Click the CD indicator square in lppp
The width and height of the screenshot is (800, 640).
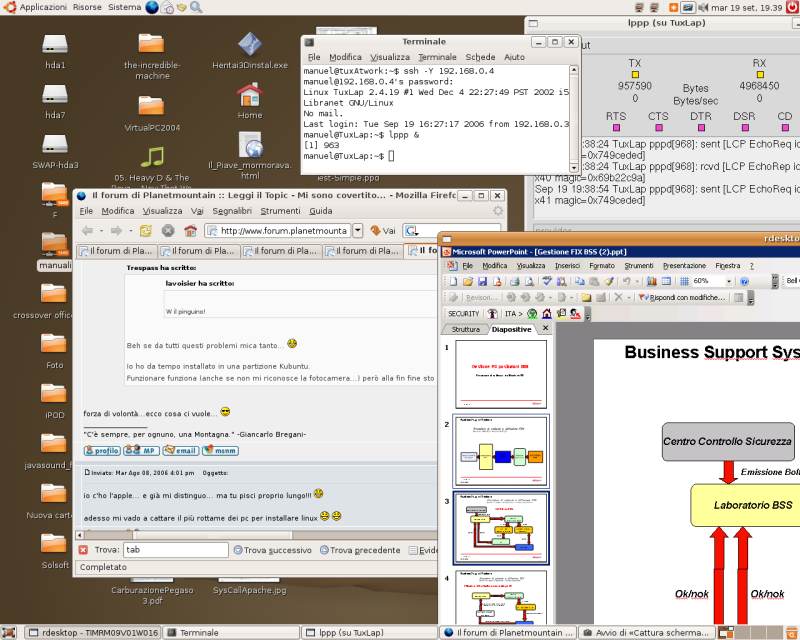(785, 128)
